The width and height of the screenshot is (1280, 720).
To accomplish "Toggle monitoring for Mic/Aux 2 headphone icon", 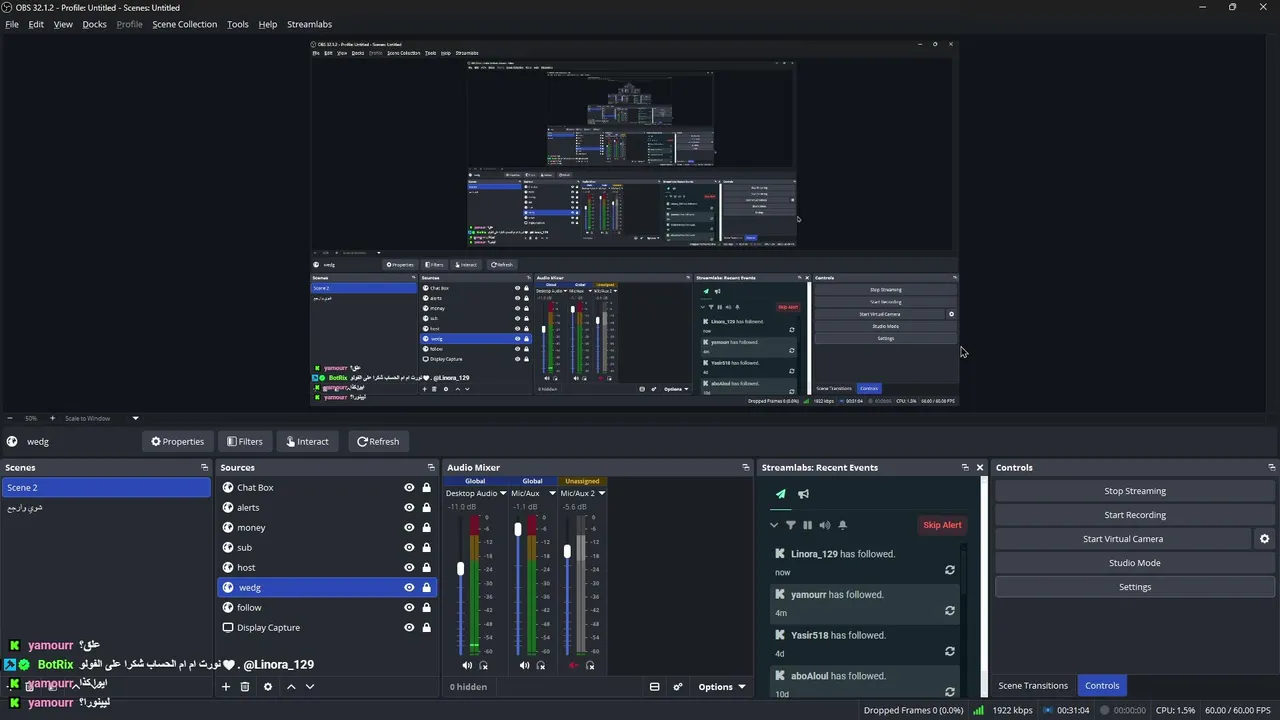I will [590, 665].
